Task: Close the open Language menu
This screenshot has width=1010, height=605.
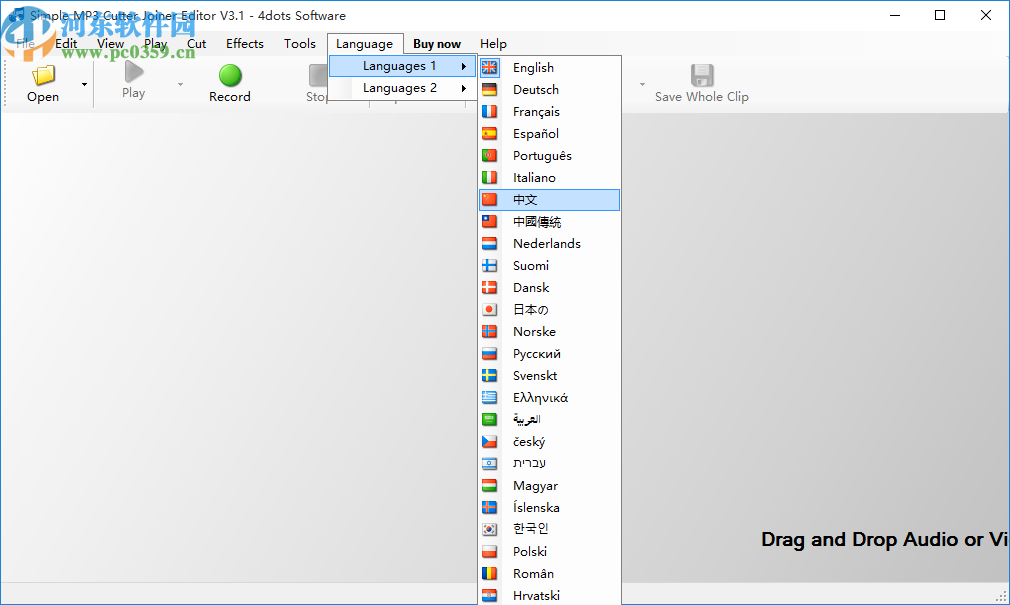Action: (365, 44)
